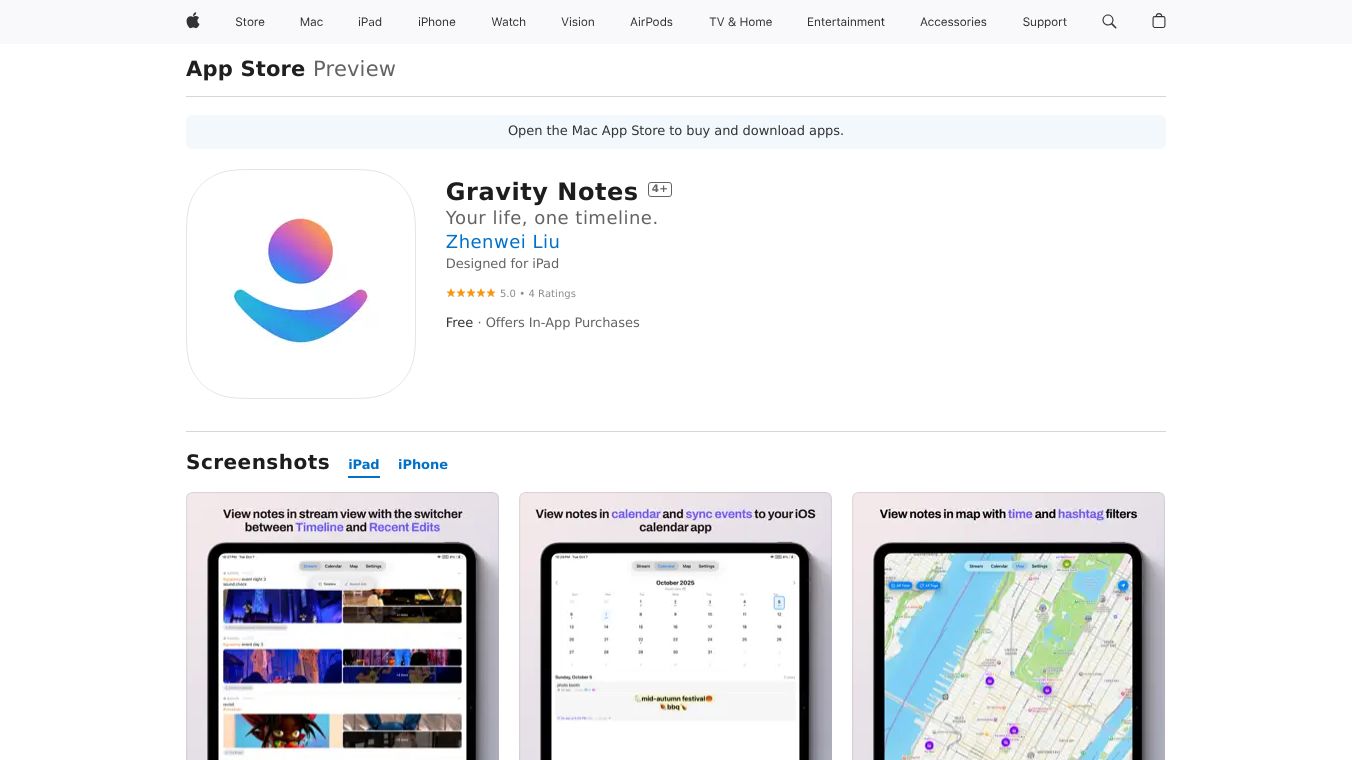The image size is (1352, 760).
Task: Click the '4 Ratings' text
Action: click(552, 293)
